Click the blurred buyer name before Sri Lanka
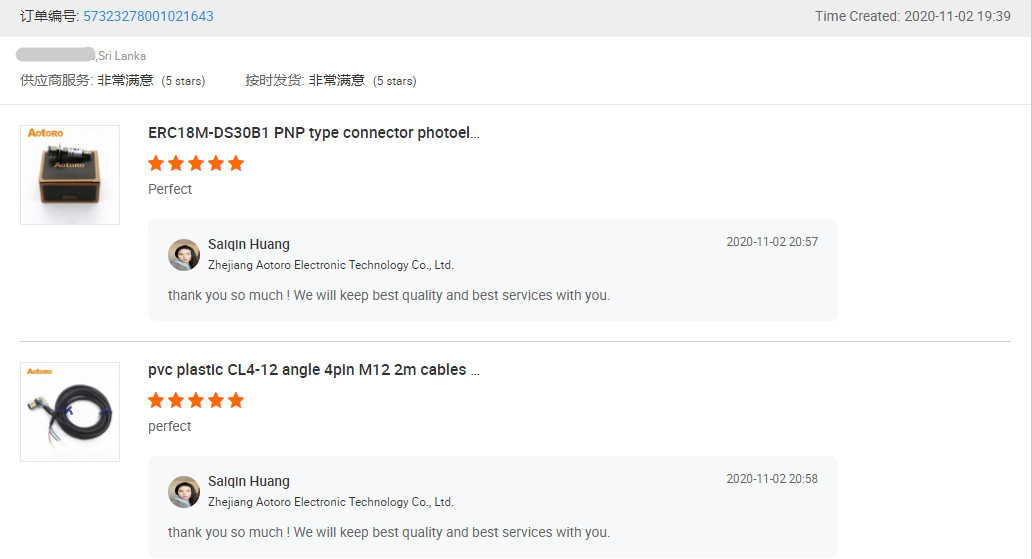 55,55
